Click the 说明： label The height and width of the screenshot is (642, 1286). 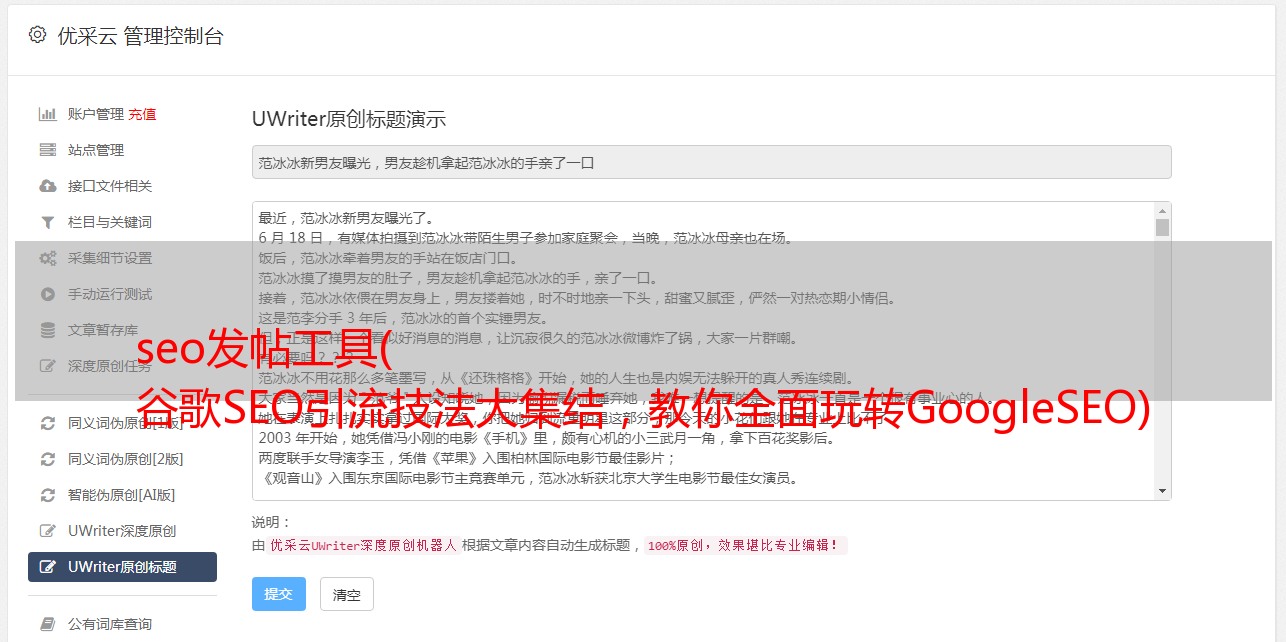coord(272,522)
